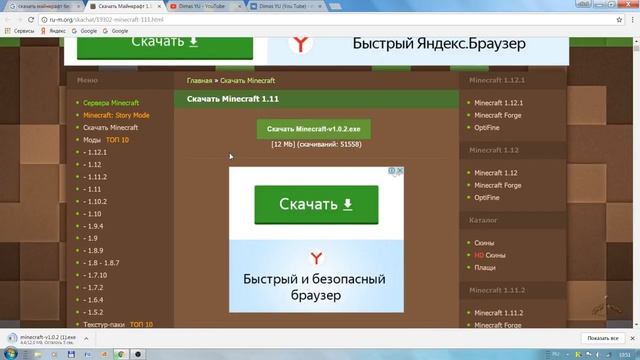Select mods version 1.8 - 1.8.7
This screenshot has height=360, width=640.
pyautogui.click(x=102, y=263)
